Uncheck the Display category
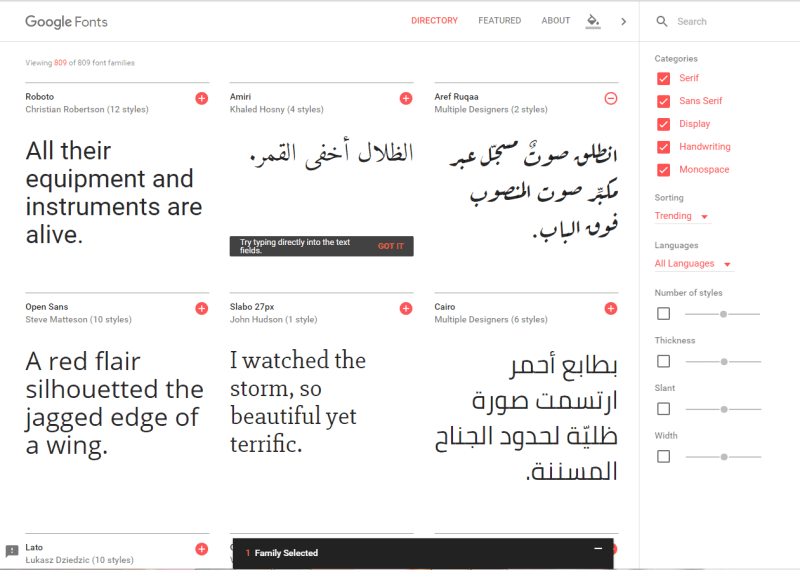The image size is (800, 570). pos(663,125)
